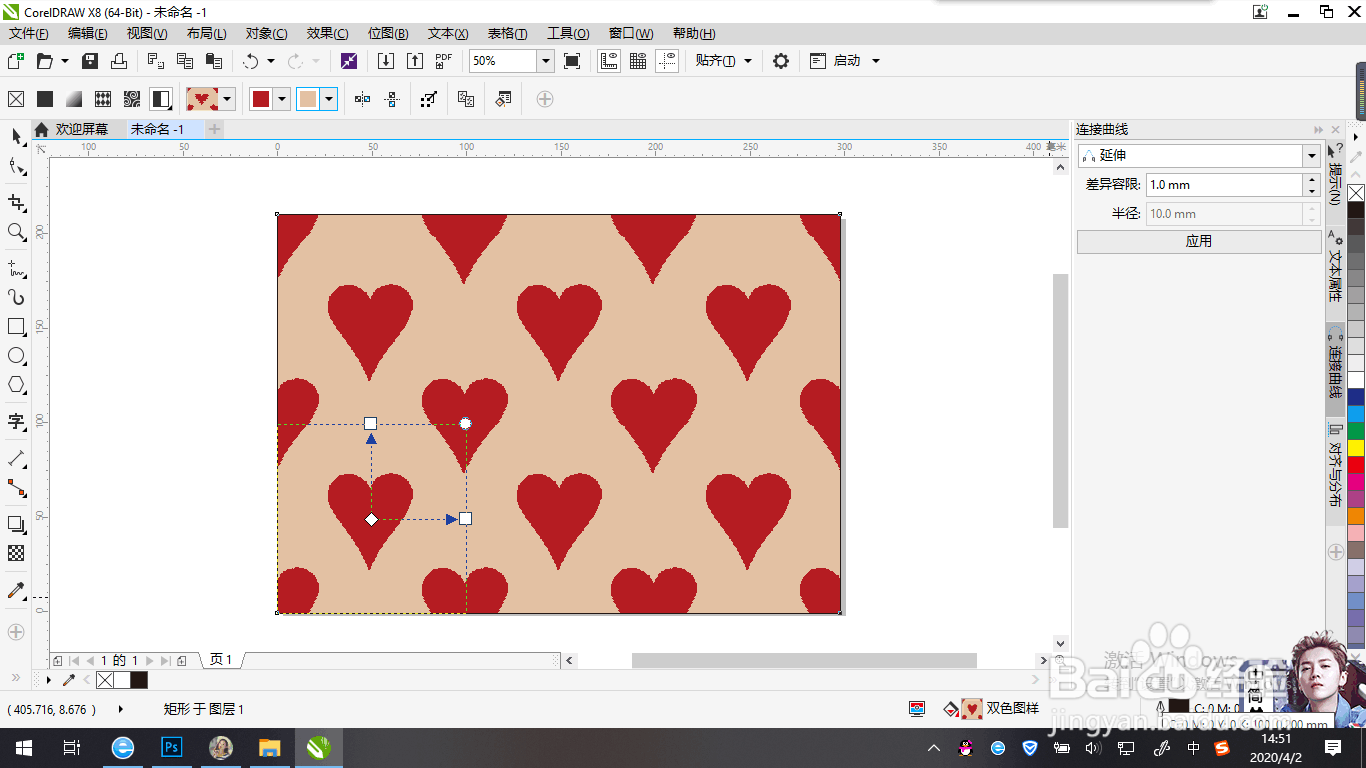Click the Print icon
This screenshot has height=768, width=1366.
(119, 61)
